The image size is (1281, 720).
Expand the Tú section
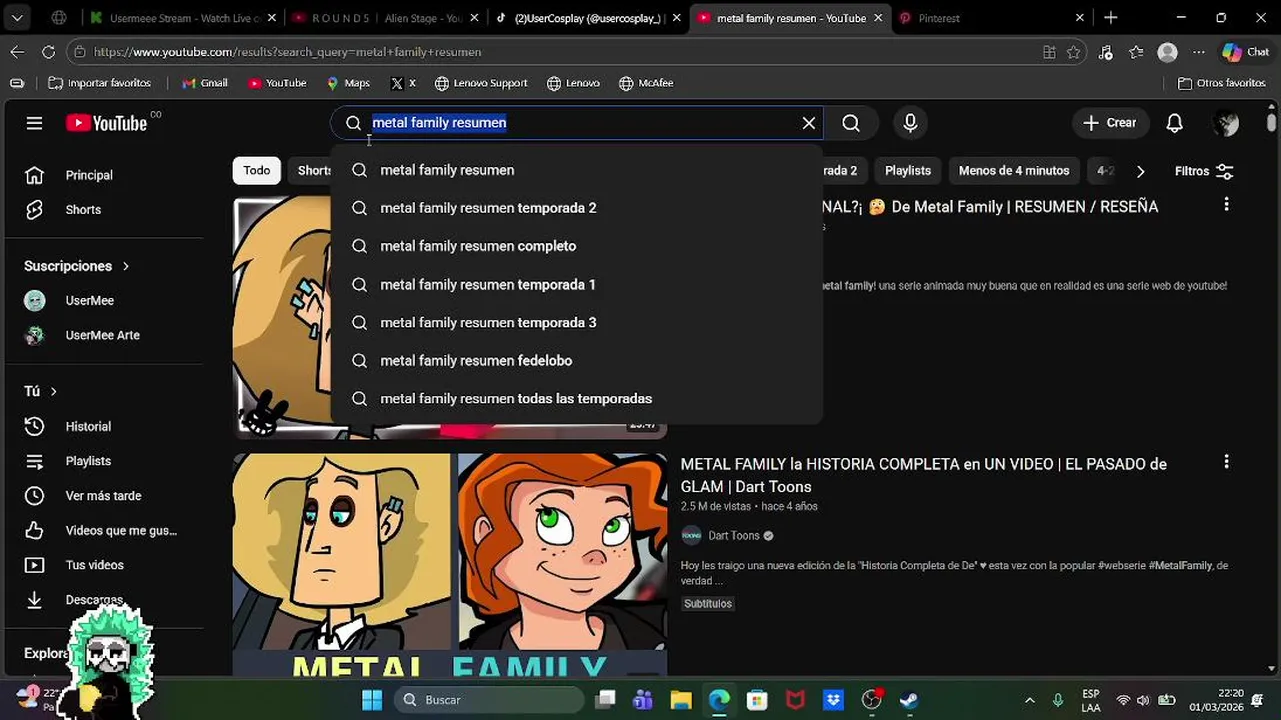click(x=41, y=391)
